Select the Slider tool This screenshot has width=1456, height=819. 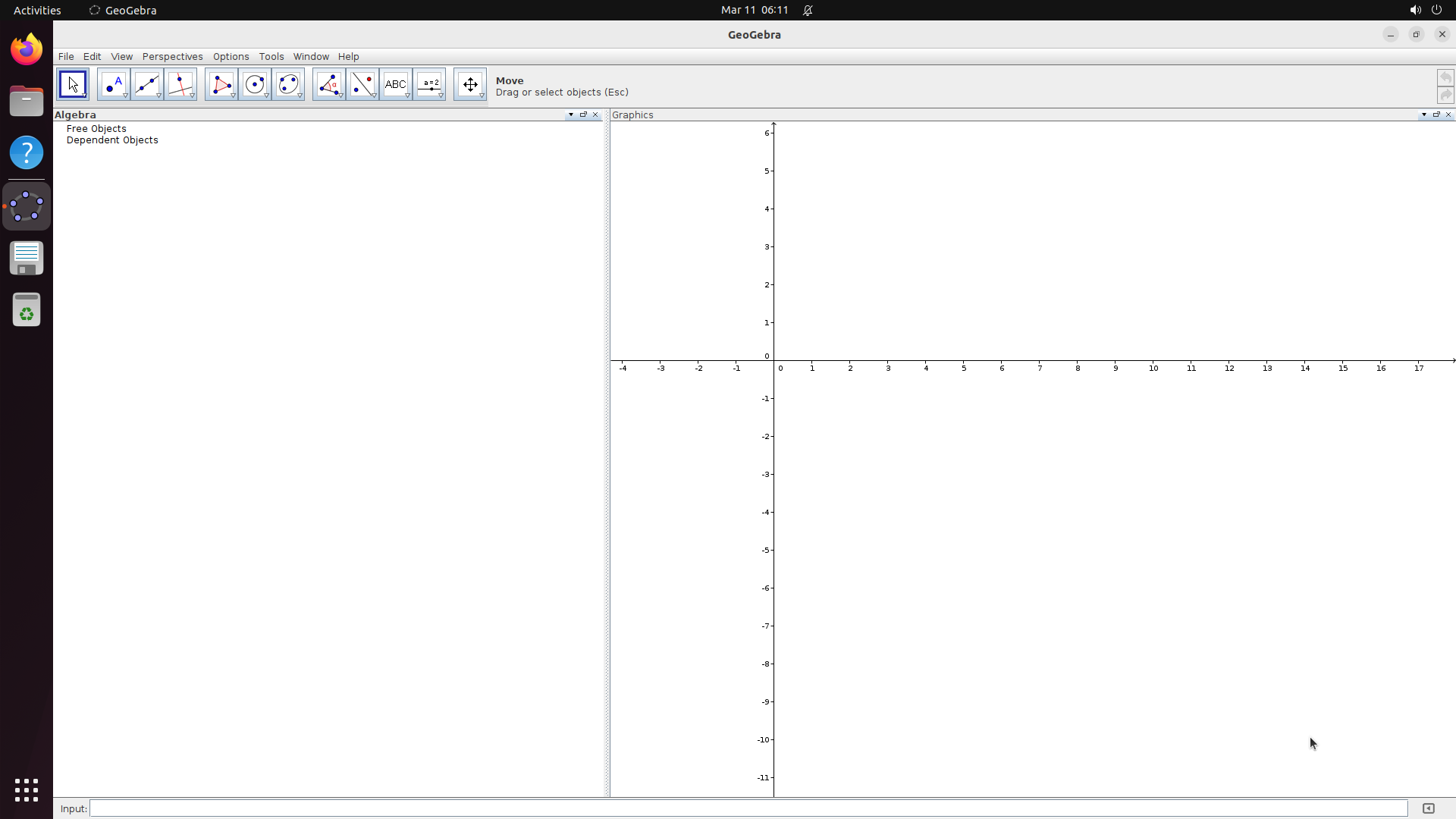pyautogui.click(x=430, y=83)
